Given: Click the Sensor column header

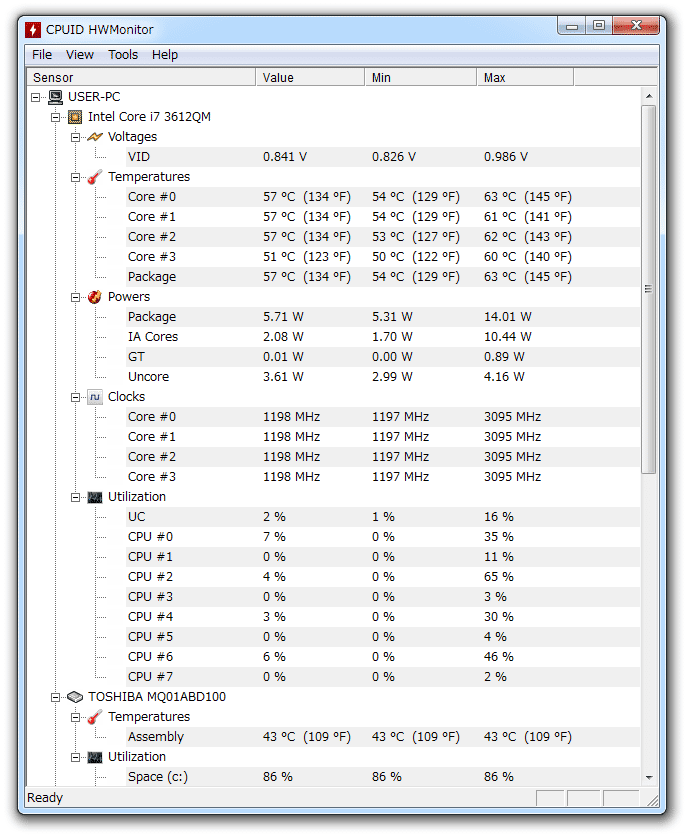Looking at the screenshot, I should click(x=141, y=77).
